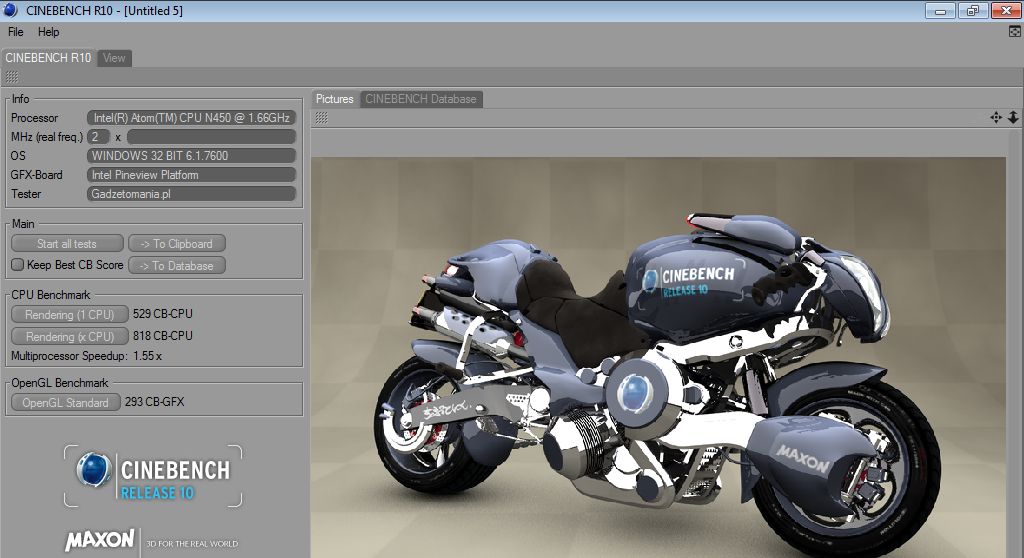Screen dimensions: 1024x558
Task: Click the 529 CB-CPU result text
Action: tap(163, 314)
